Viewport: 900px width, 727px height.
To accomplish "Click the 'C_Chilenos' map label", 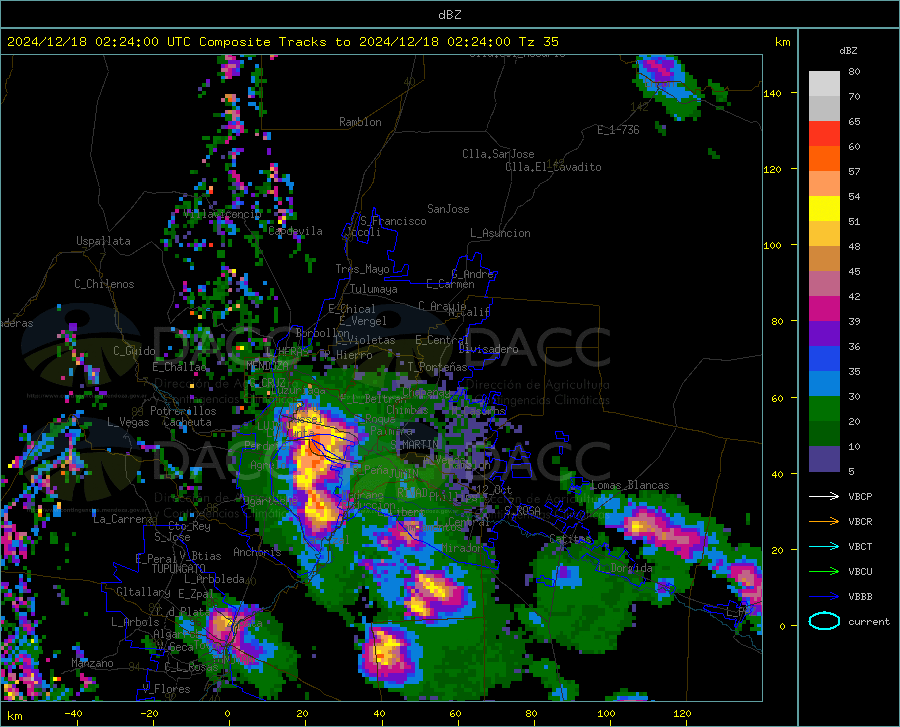I will click(104, 284).
